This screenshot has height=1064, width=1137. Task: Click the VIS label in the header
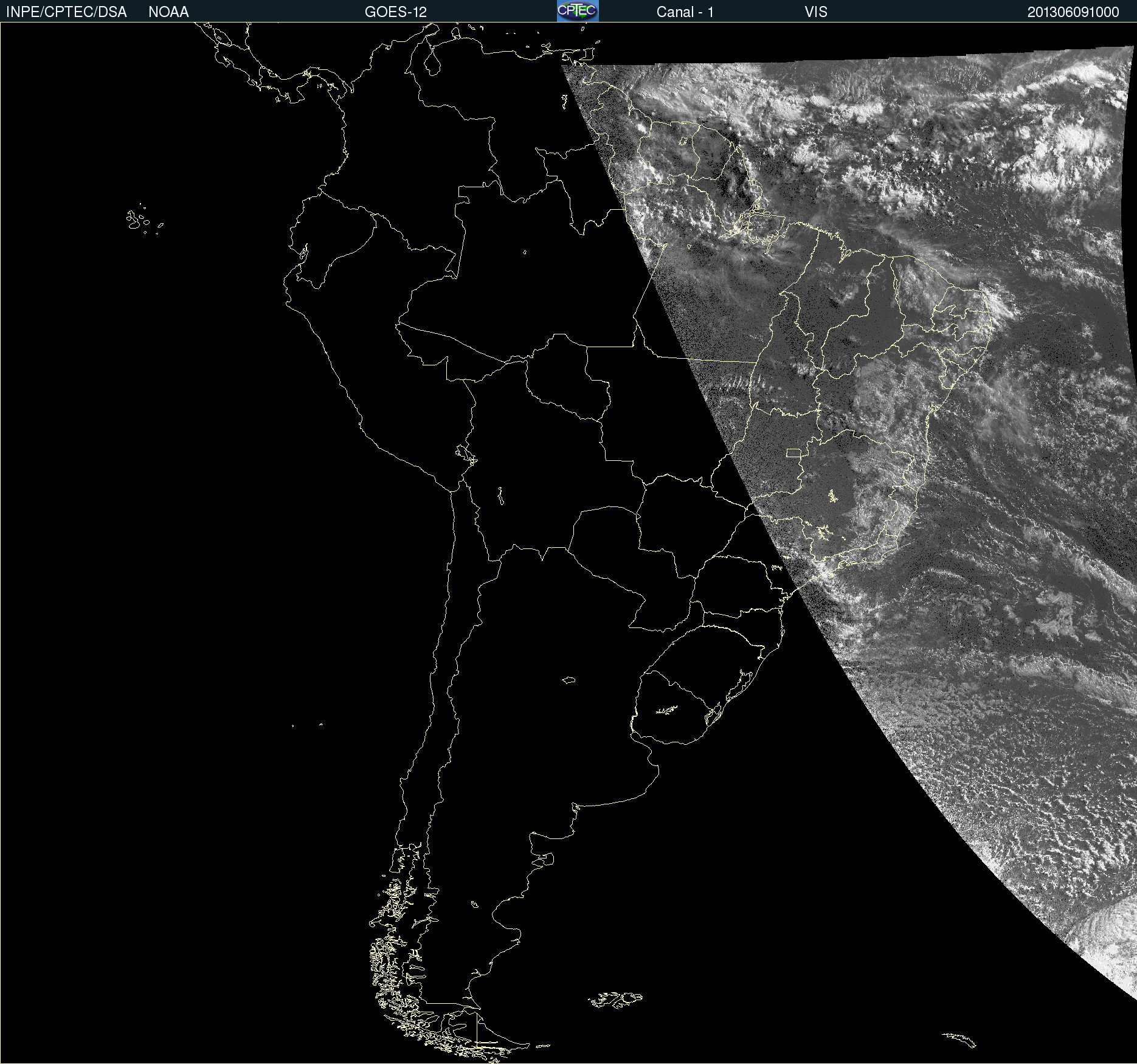point(816,12)
